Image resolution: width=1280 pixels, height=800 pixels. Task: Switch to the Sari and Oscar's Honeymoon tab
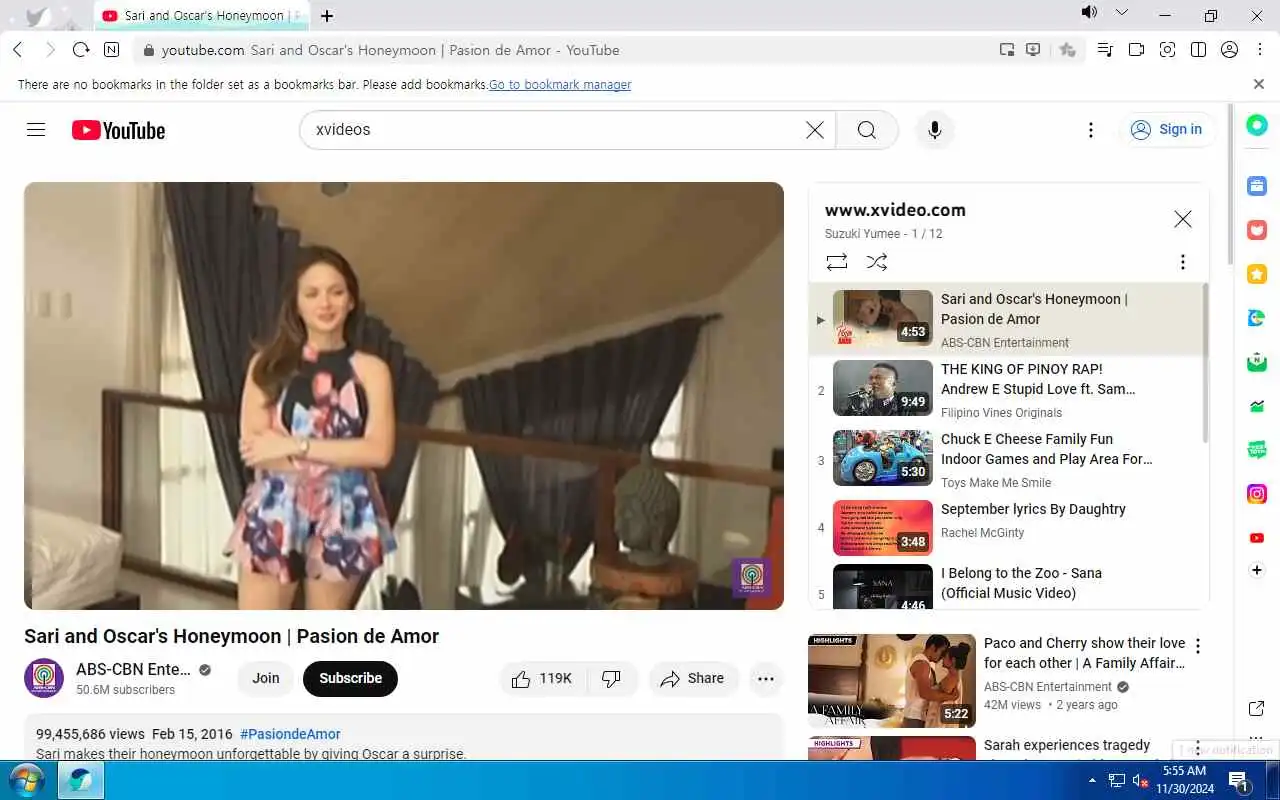(203, 16)
